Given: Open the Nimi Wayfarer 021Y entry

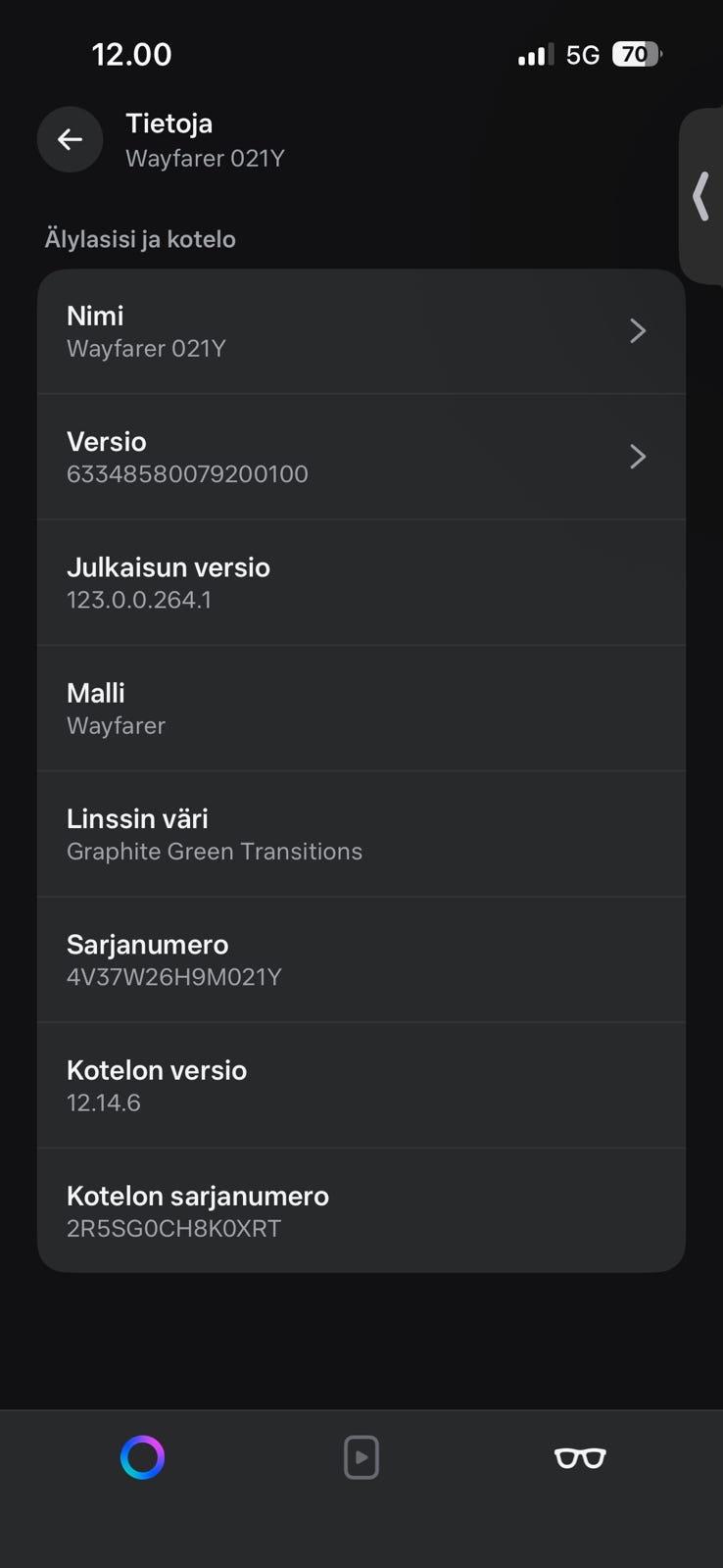Looking at the screenshot, I should pos(294,331).
